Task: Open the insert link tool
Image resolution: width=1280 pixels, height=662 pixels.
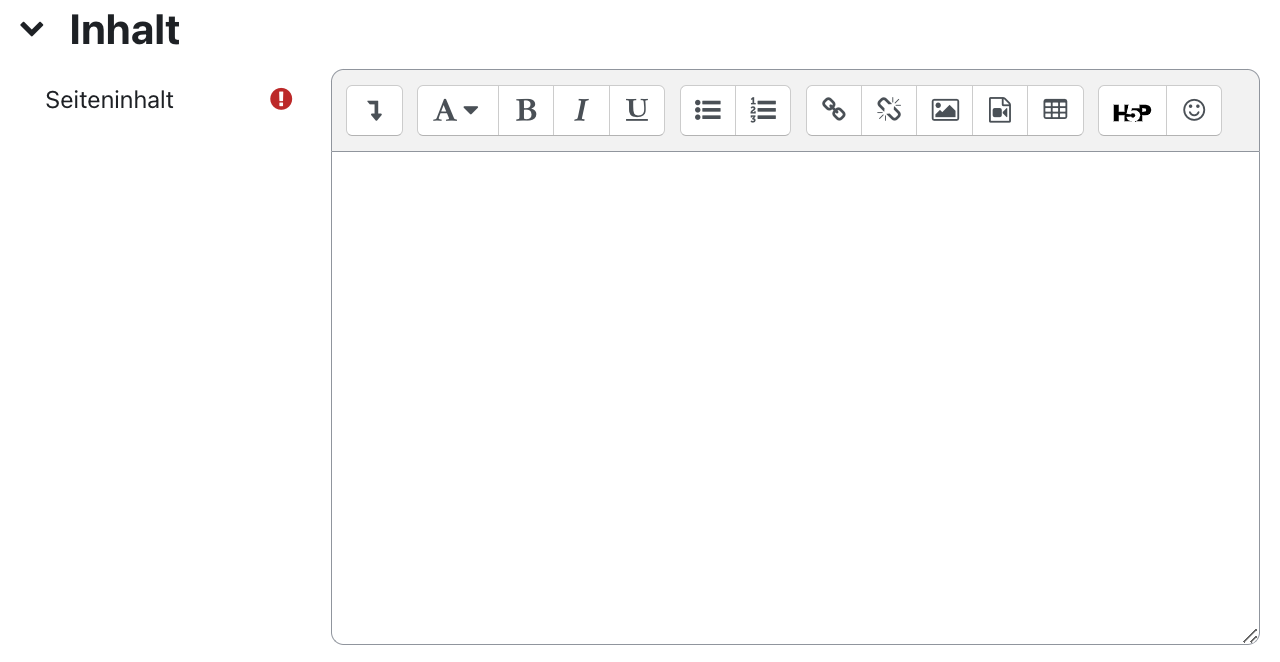Action: (833, 110)
